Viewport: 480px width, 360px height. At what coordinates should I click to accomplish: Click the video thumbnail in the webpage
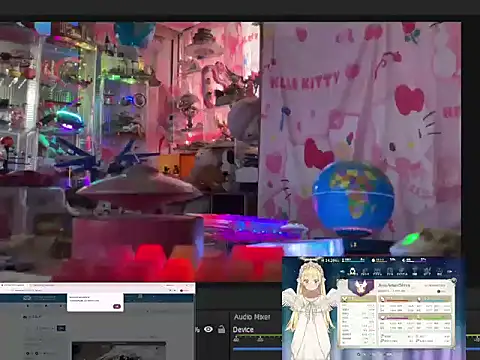119,351
